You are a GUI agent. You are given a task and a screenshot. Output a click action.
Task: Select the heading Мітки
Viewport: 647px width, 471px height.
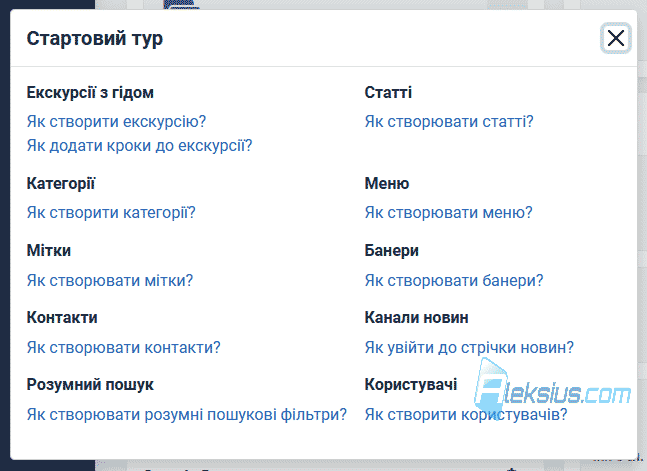coord(49,251)
